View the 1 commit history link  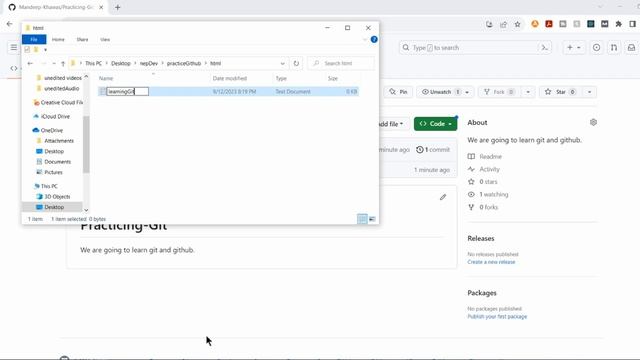tap(433, 150)
